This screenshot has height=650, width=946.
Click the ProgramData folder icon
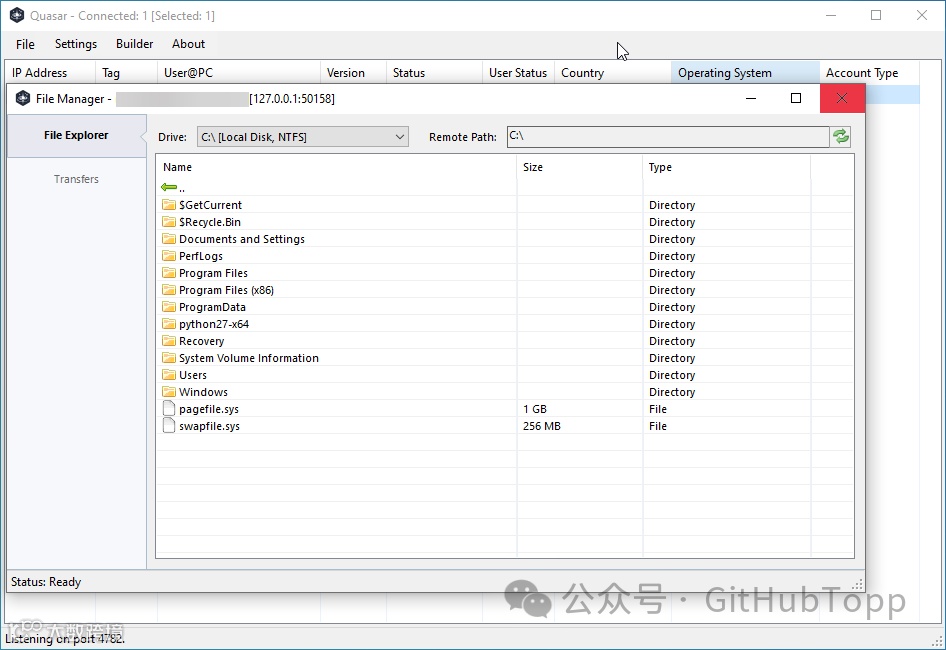point(169,307)
